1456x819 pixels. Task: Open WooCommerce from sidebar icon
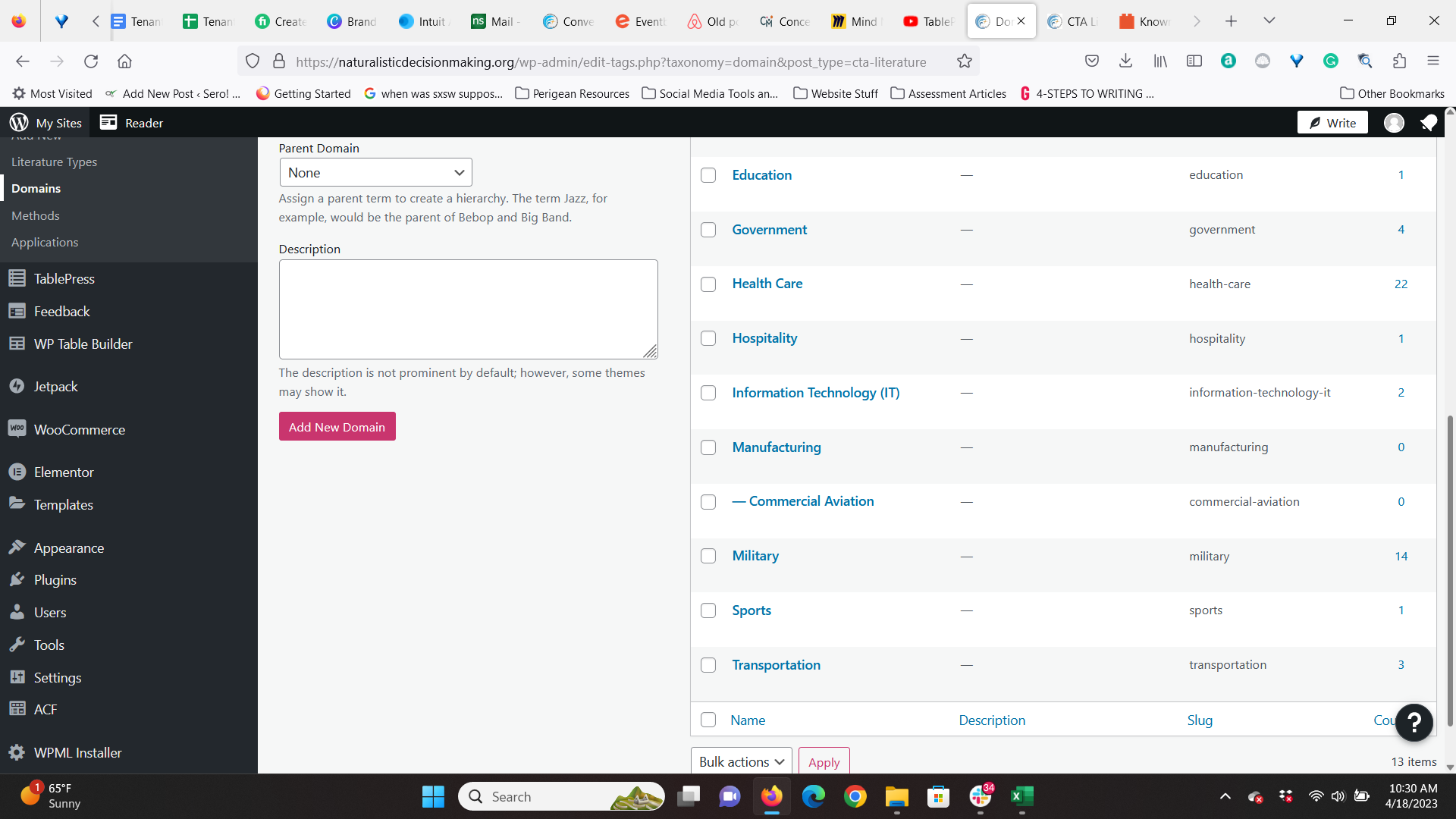pos(17,429)
